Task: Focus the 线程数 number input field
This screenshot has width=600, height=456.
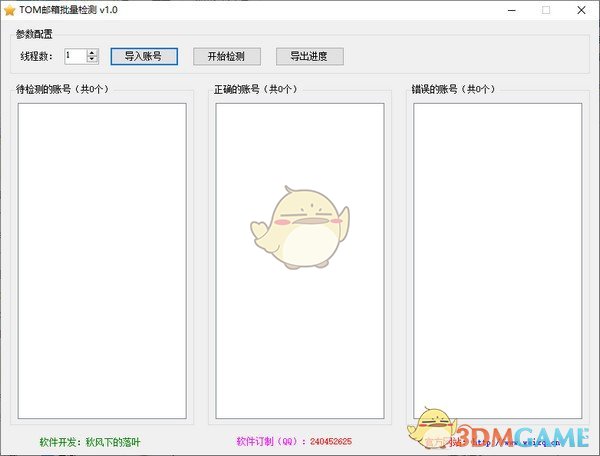Action: 76,56
